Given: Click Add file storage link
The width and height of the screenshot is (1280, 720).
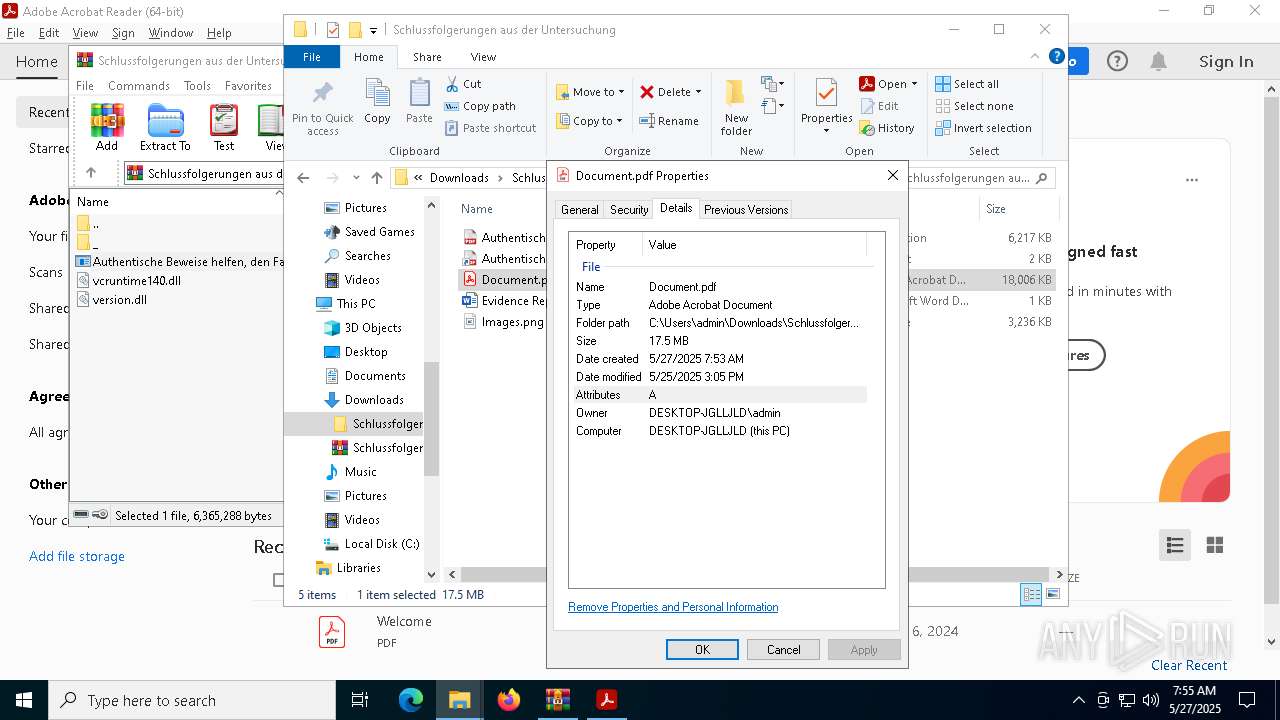Looking at the screenshot, I should point(77,556).
